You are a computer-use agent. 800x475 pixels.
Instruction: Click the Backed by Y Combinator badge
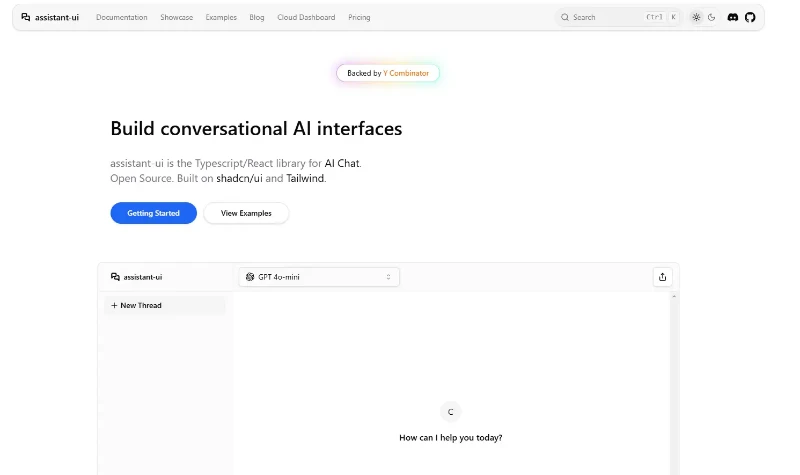point(388,73)
